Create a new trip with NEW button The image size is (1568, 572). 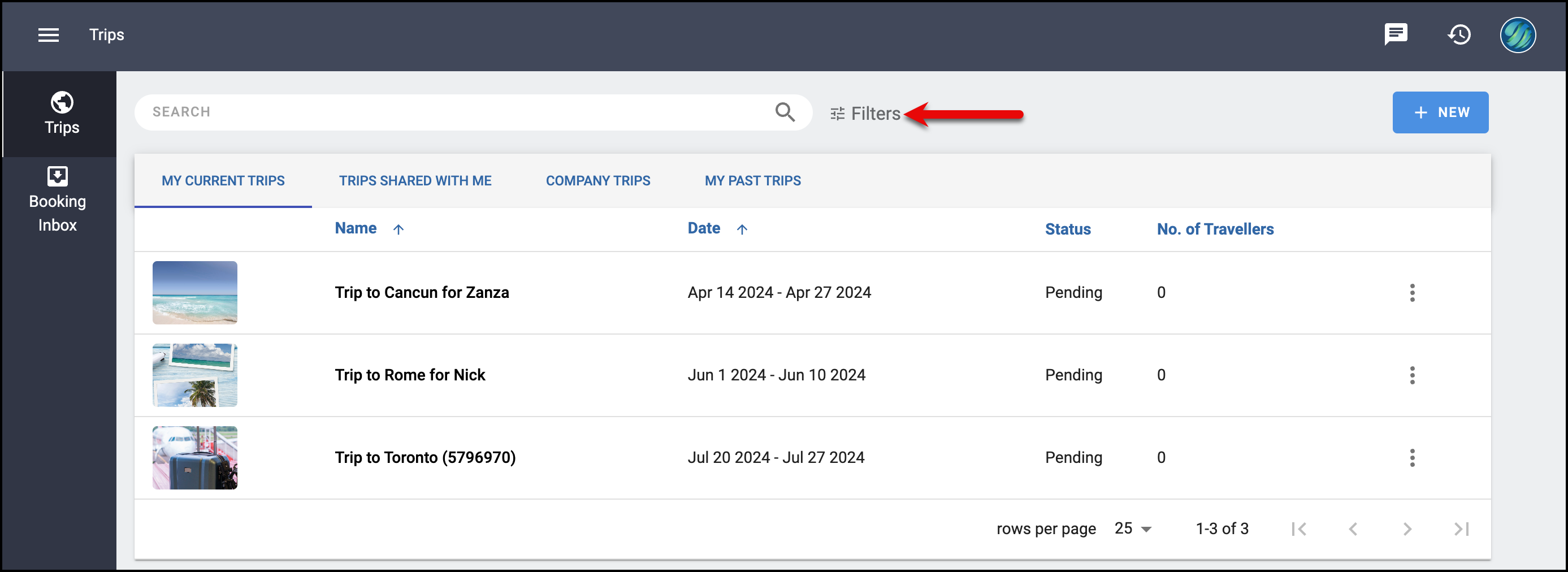(1440, 112)
